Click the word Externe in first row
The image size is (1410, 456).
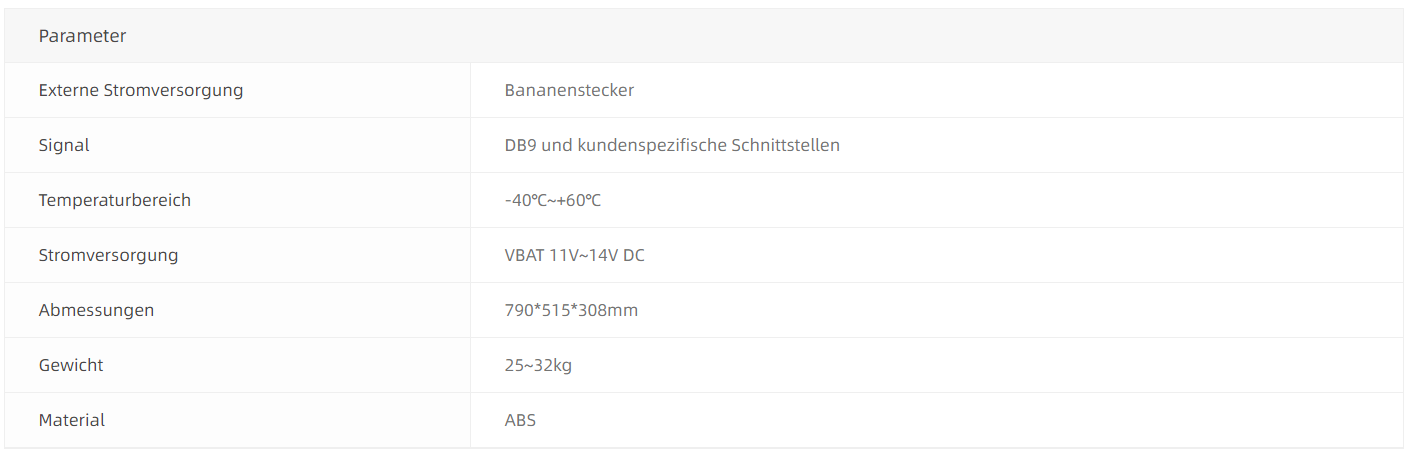[x=68, y=90]
